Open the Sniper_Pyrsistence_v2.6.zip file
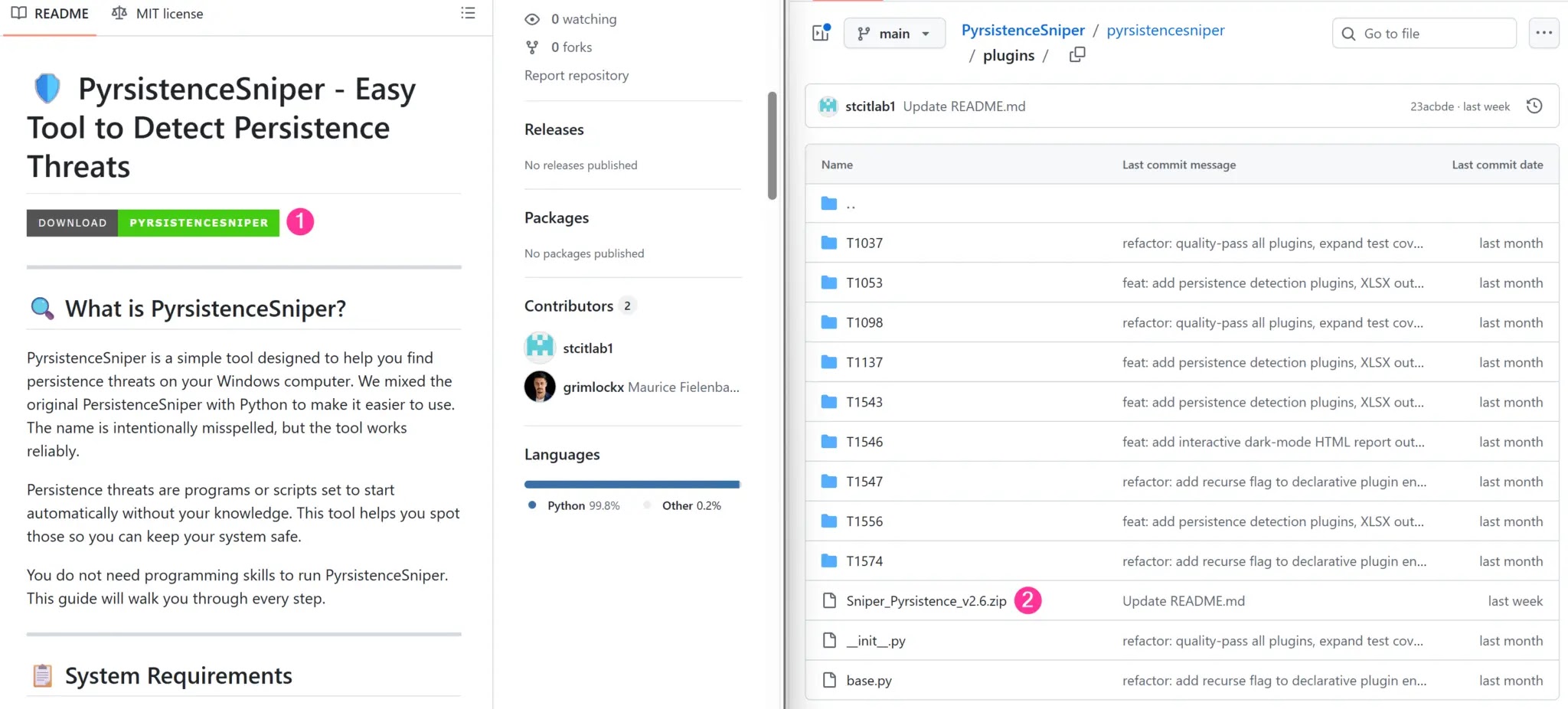1568x709 pixels. click(x=926, y=602)
